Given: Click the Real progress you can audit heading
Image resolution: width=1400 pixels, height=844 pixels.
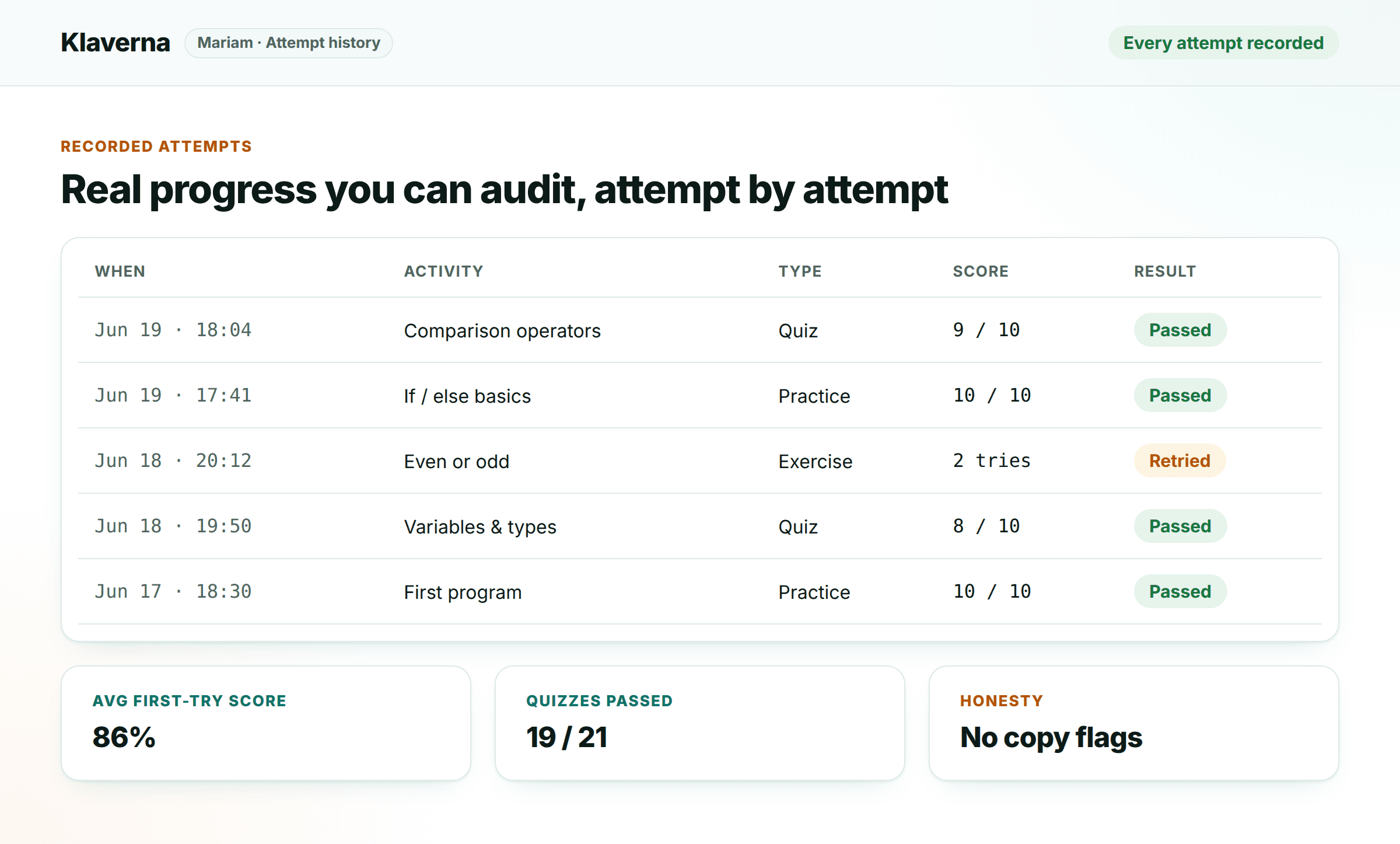Looking at the screenshot, I should point(505,190).
